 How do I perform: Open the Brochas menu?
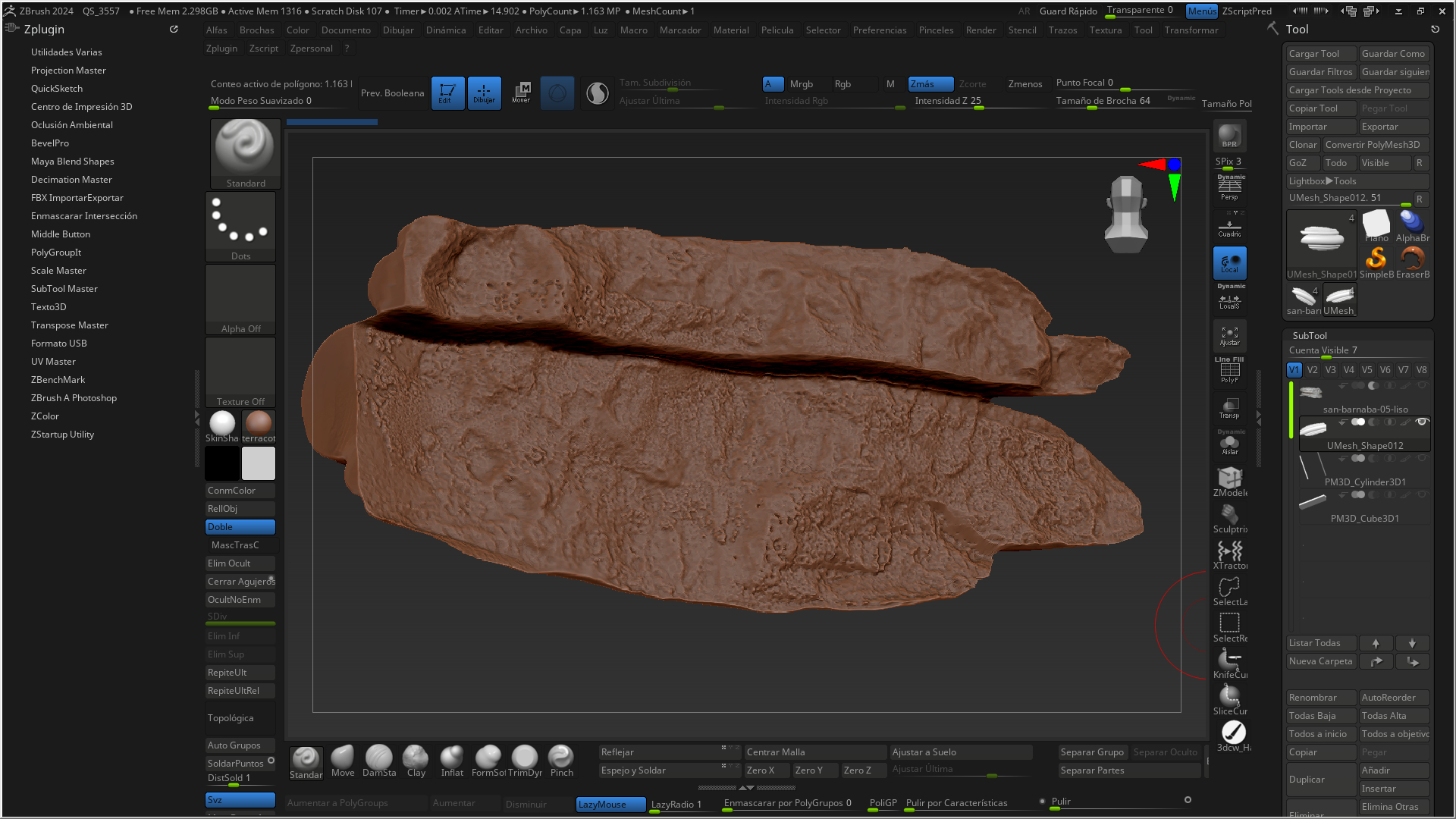click(x=256, y=30)
